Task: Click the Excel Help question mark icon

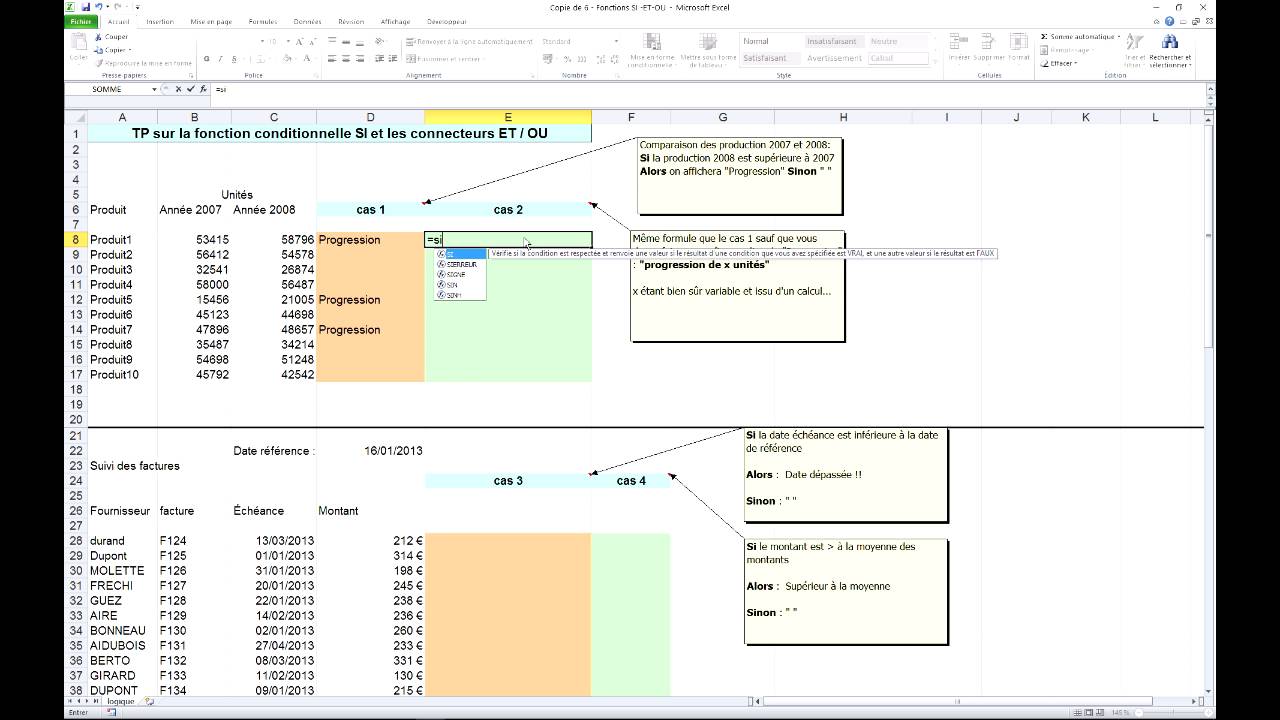Action: pos(1169,21)
